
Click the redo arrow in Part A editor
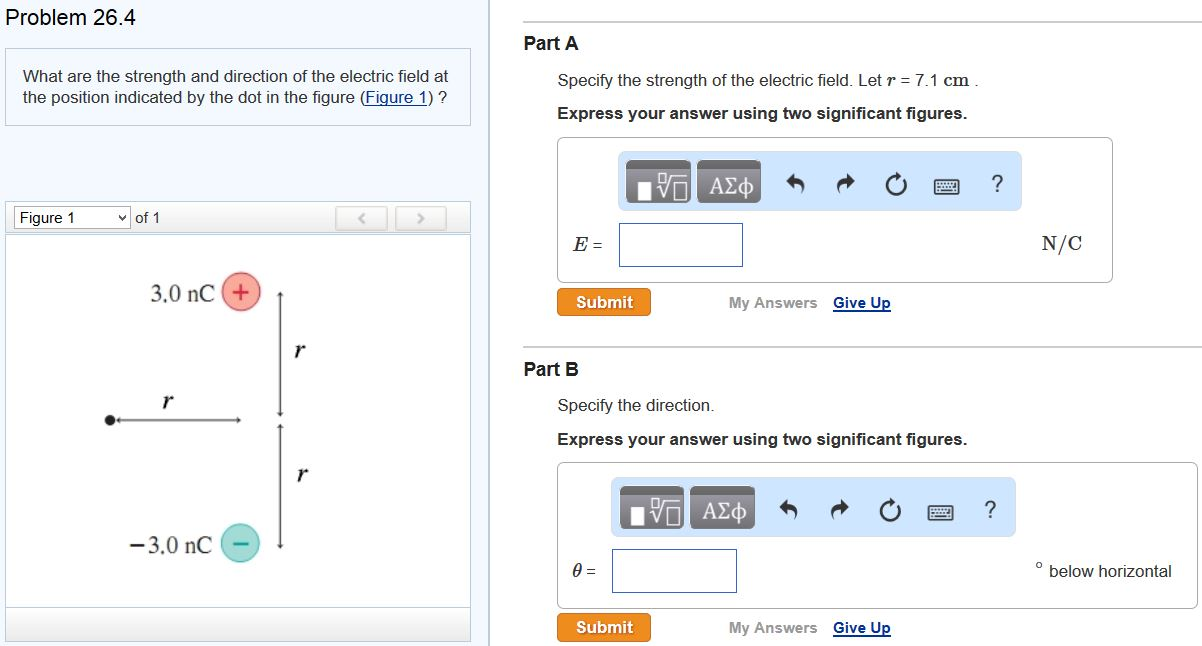click(843, 182)
